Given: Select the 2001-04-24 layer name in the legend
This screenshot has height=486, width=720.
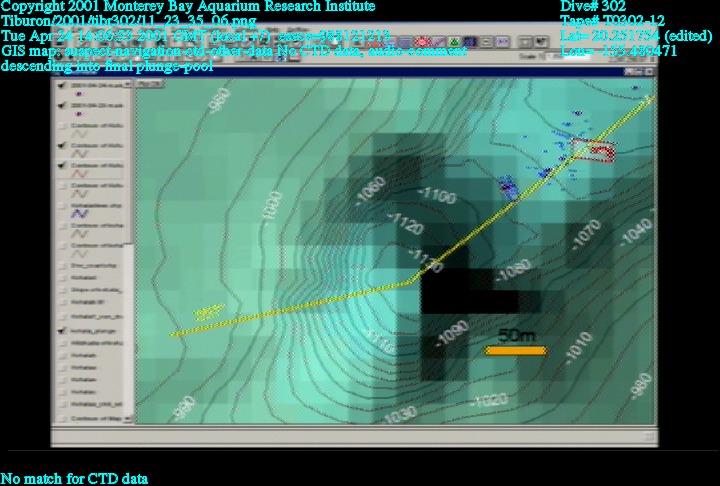Looking at the screenshot, I should (97, 85).
